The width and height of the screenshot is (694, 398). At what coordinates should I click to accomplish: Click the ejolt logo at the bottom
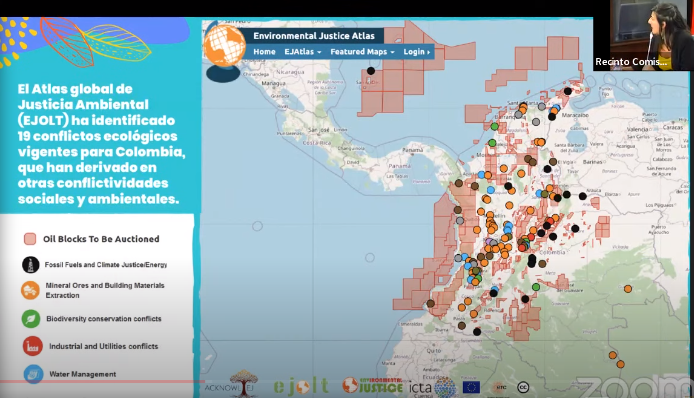[301, 386]
